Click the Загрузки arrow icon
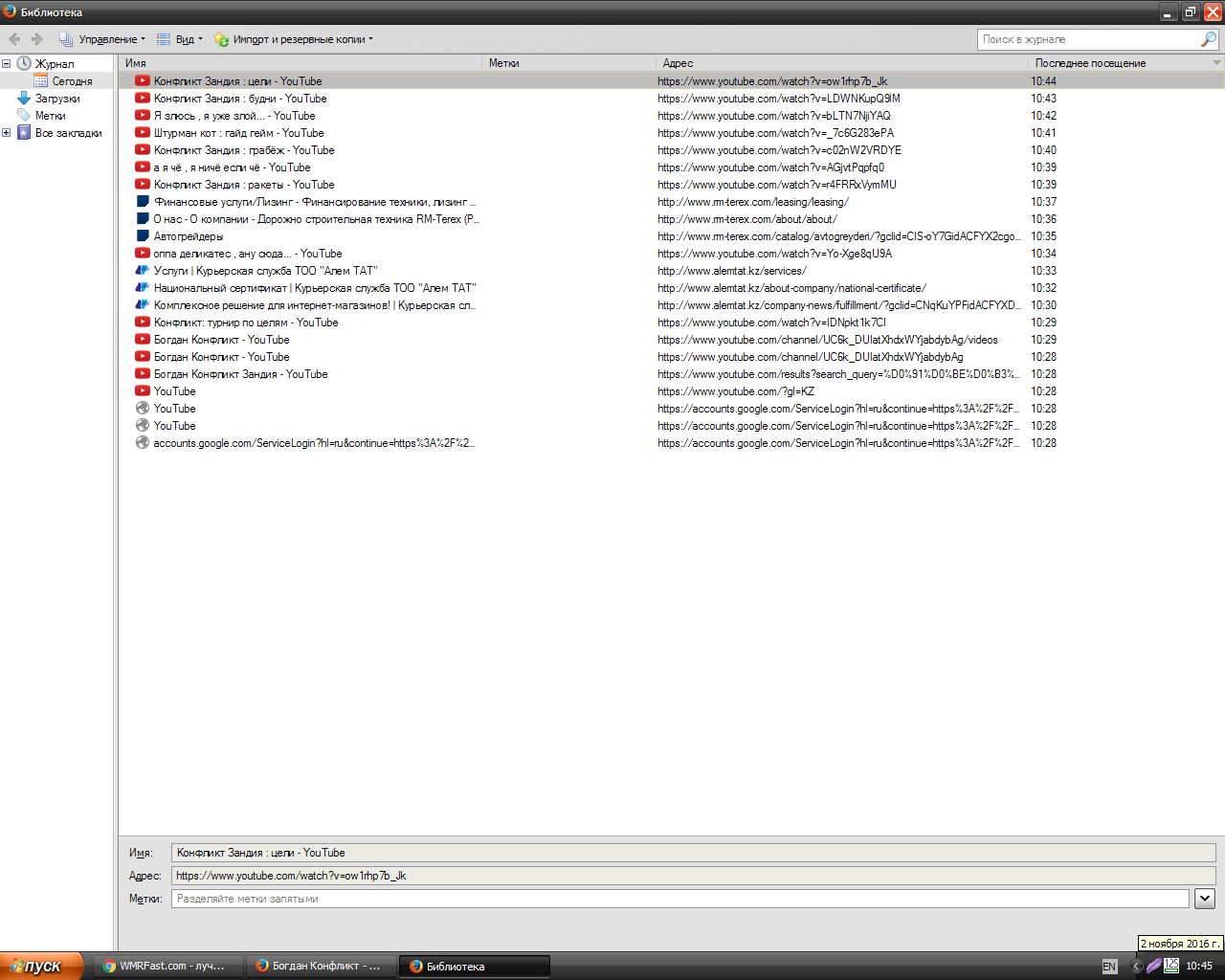Viewport: 1225px width, 980px height. [x=24, y=98]
